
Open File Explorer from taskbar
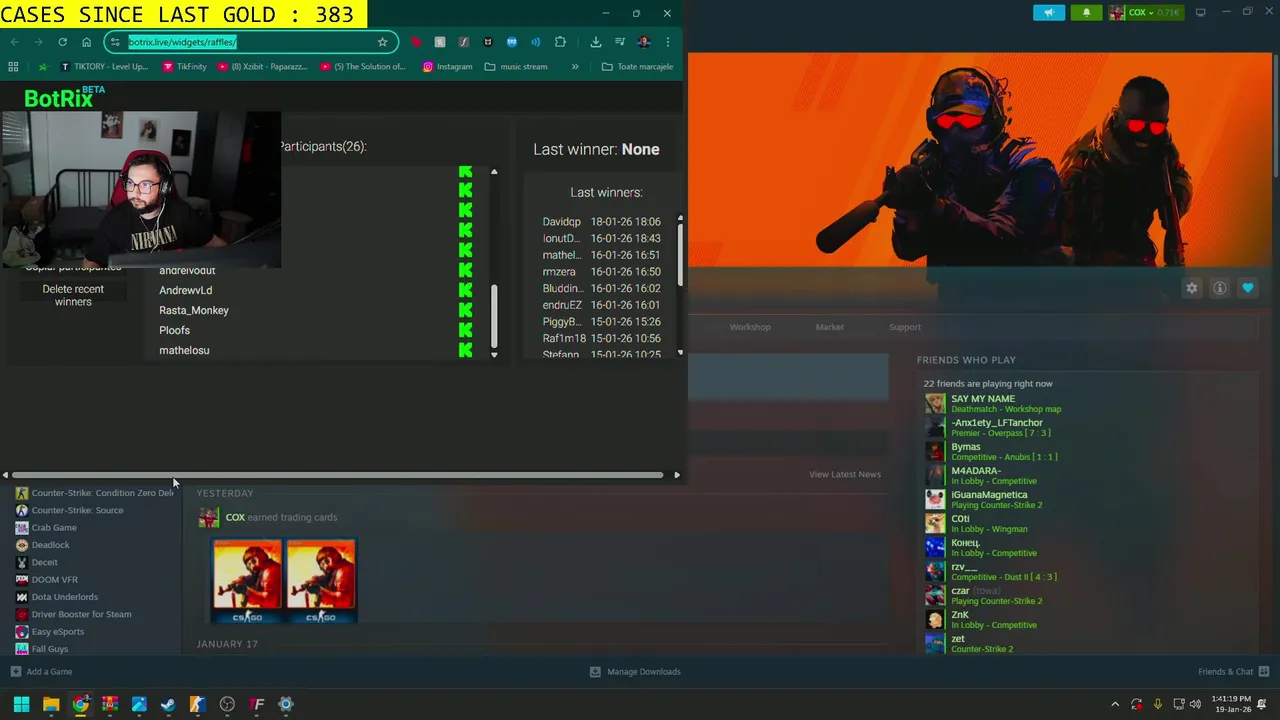[51, 704]
